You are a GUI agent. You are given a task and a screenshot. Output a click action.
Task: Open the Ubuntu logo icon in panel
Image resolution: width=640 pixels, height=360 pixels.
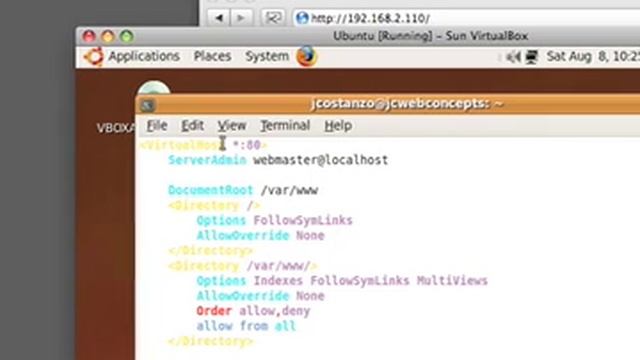coord(94,56)
